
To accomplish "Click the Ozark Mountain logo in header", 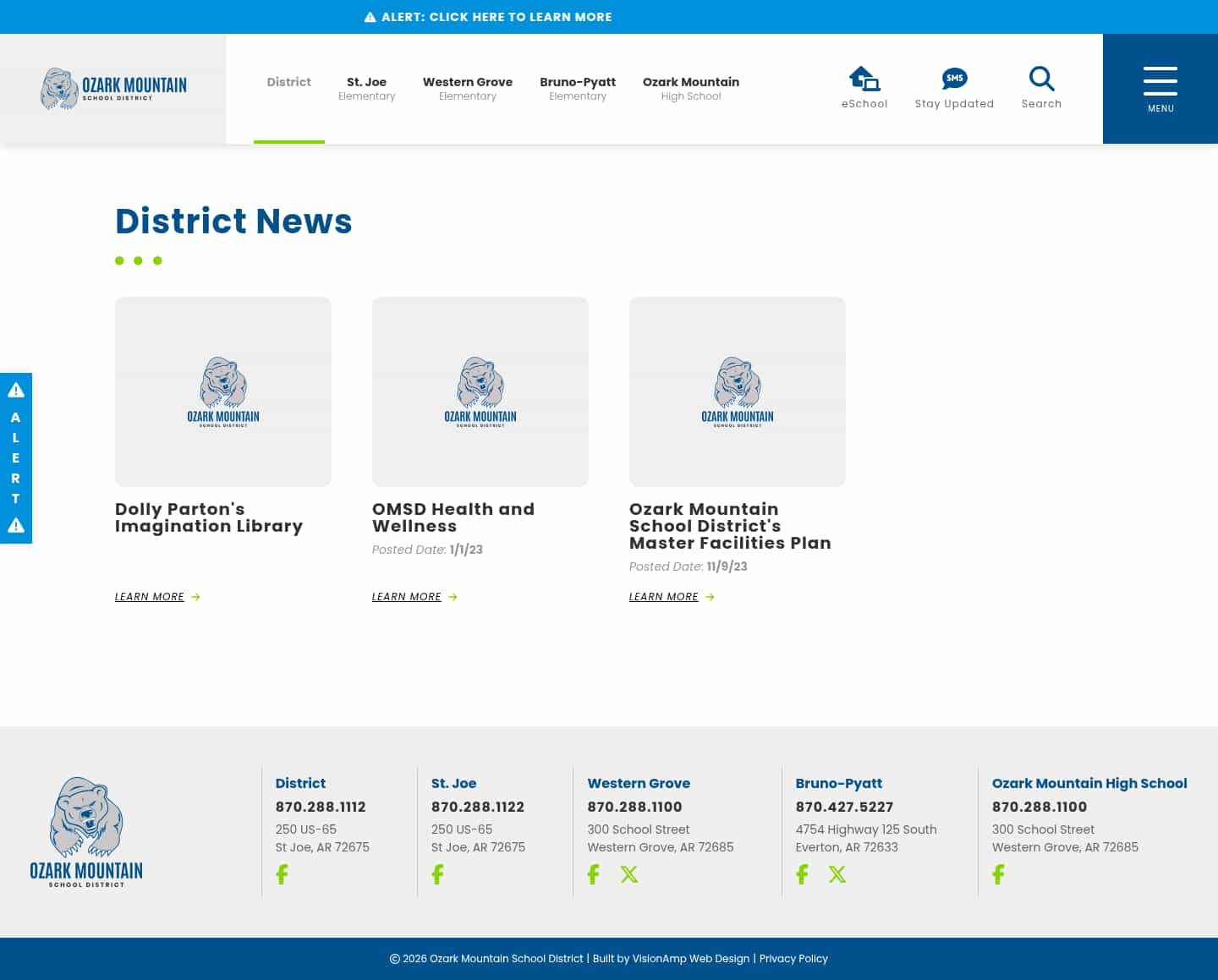I will [112, 88].
